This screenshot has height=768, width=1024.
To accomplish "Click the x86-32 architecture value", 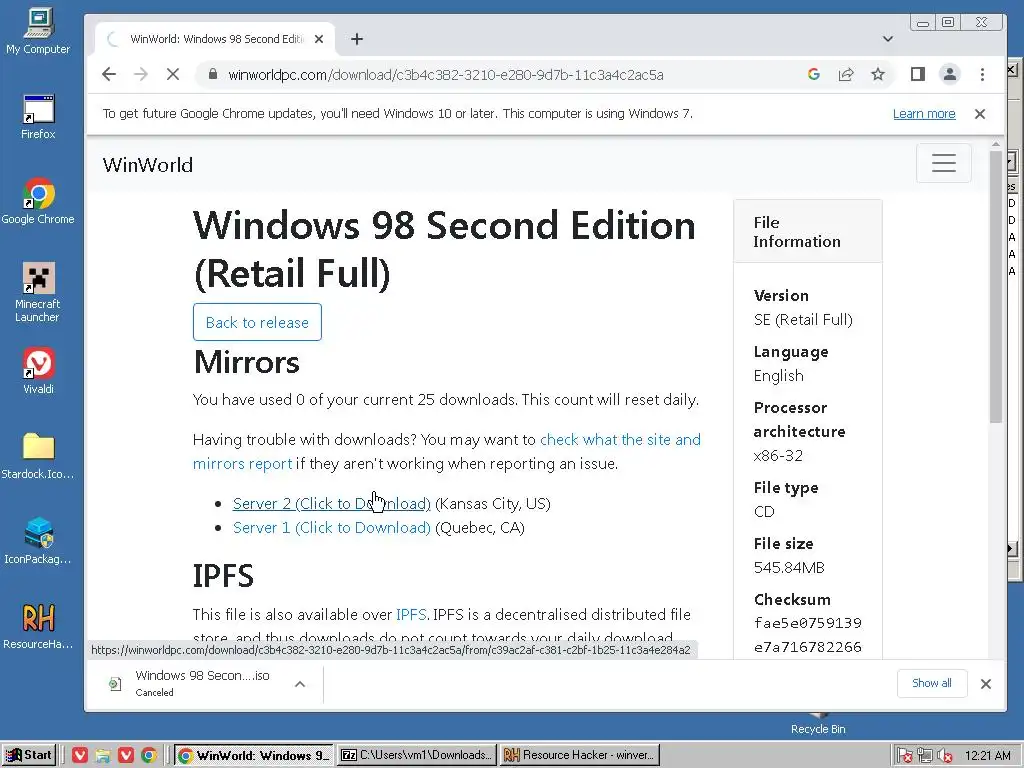I will (778, 456).
